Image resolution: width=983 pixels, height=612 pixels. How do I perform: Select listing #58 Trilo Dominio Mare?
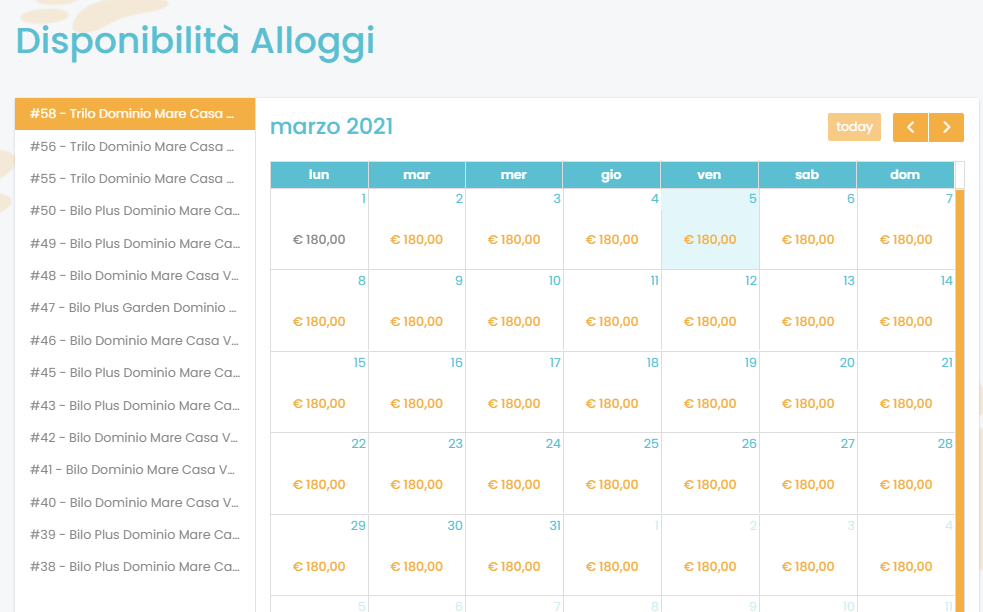pyautogui.click(x=134, y=114)
